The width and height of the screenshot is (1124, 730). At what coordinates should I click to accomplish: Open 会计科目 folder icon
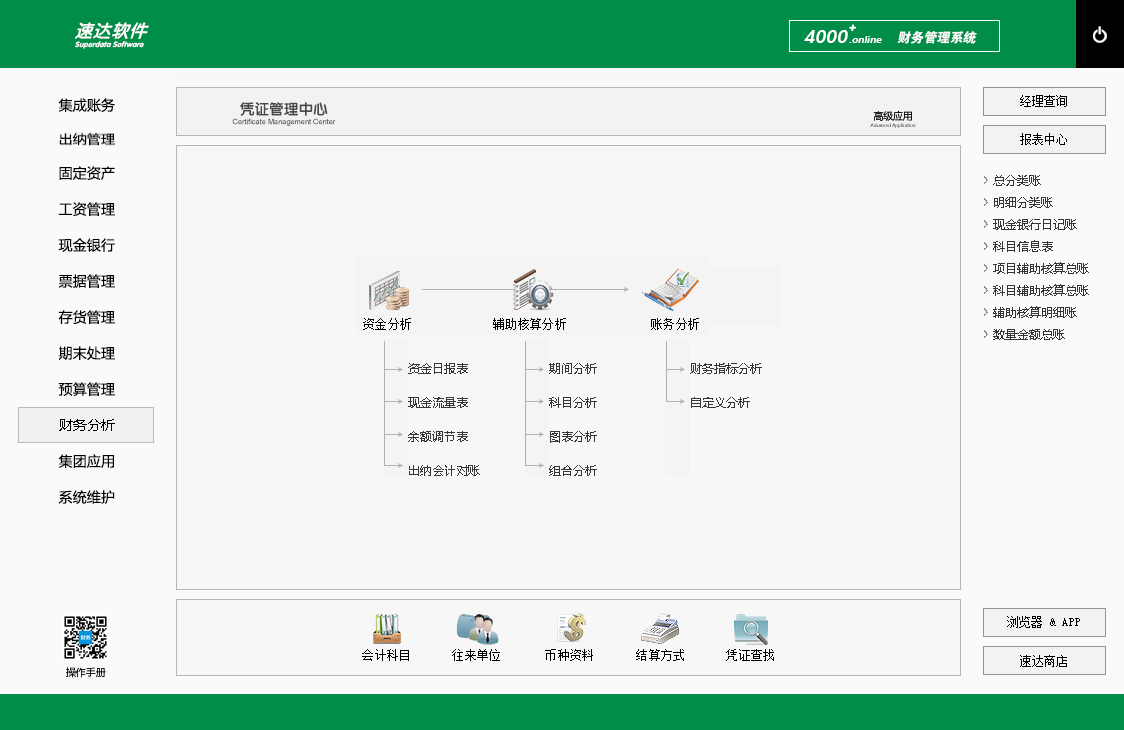[x=386, y=628]
